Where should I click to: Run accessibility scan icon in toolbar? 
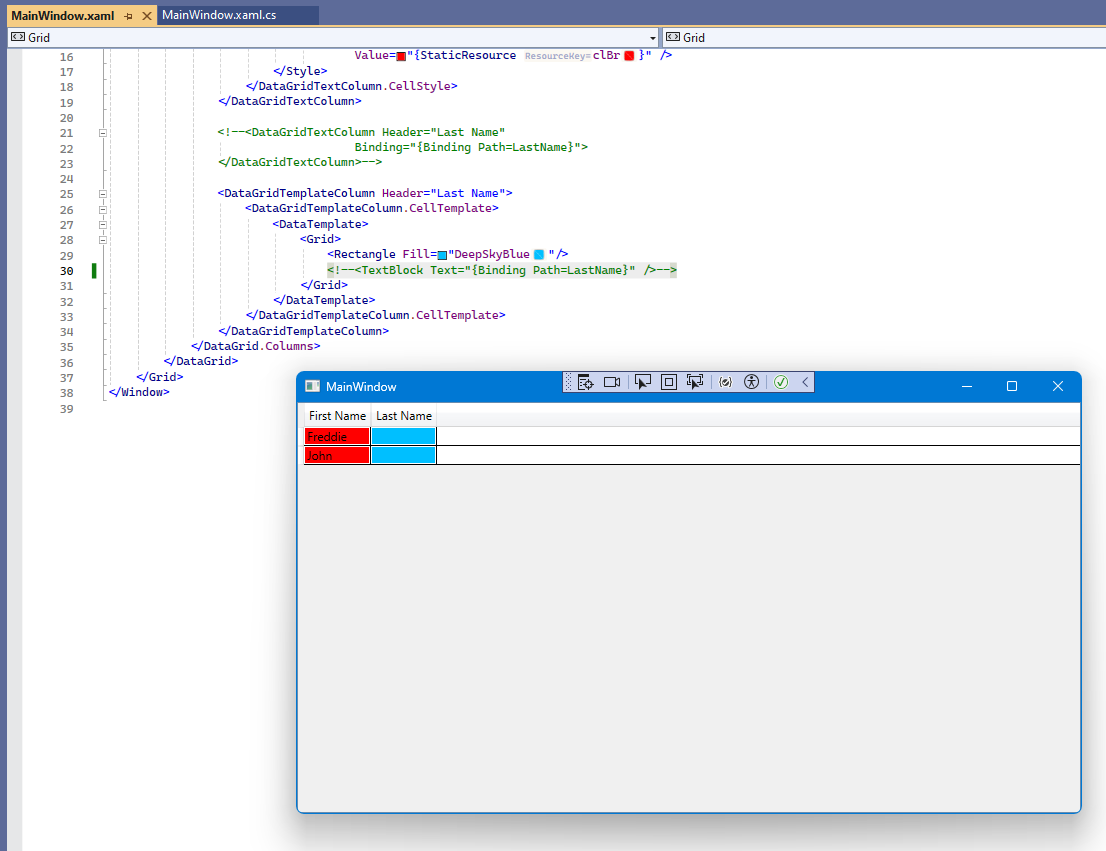coord(752,382)
